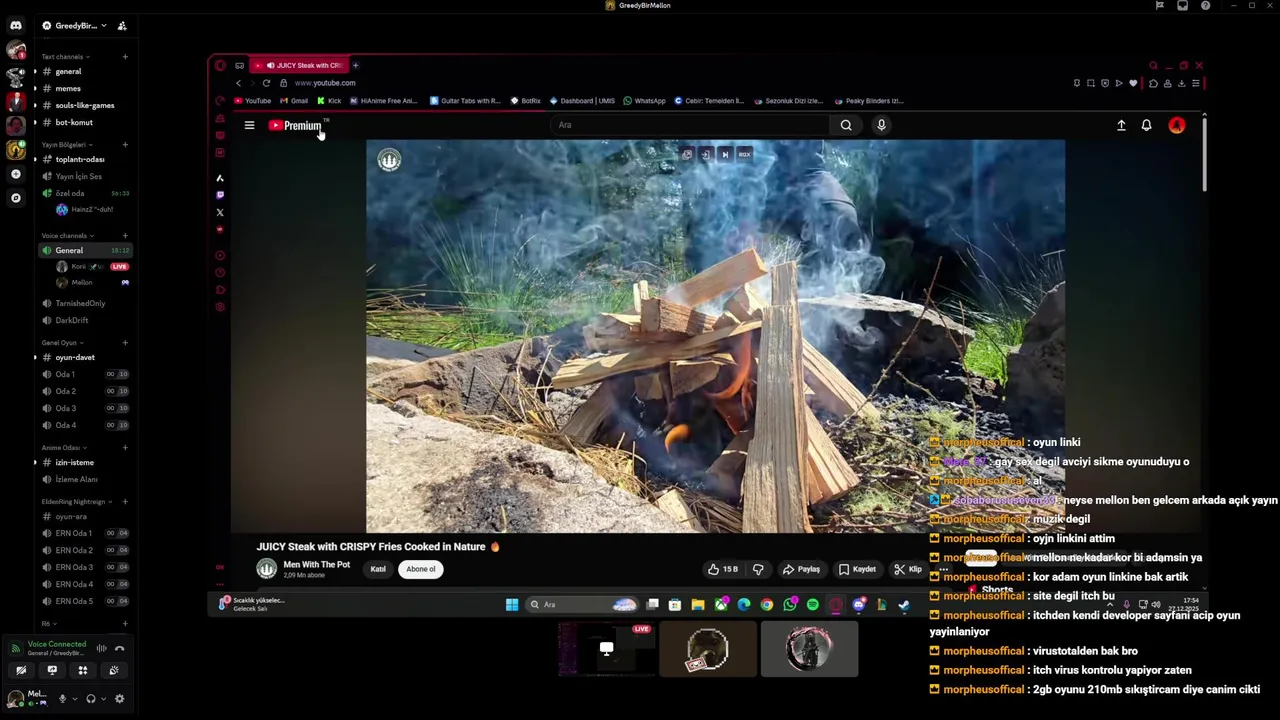This screenshot has height=720, width=1280.
Task: Toggle the microphone mute in the user panel
Action: tap(62, 699)
